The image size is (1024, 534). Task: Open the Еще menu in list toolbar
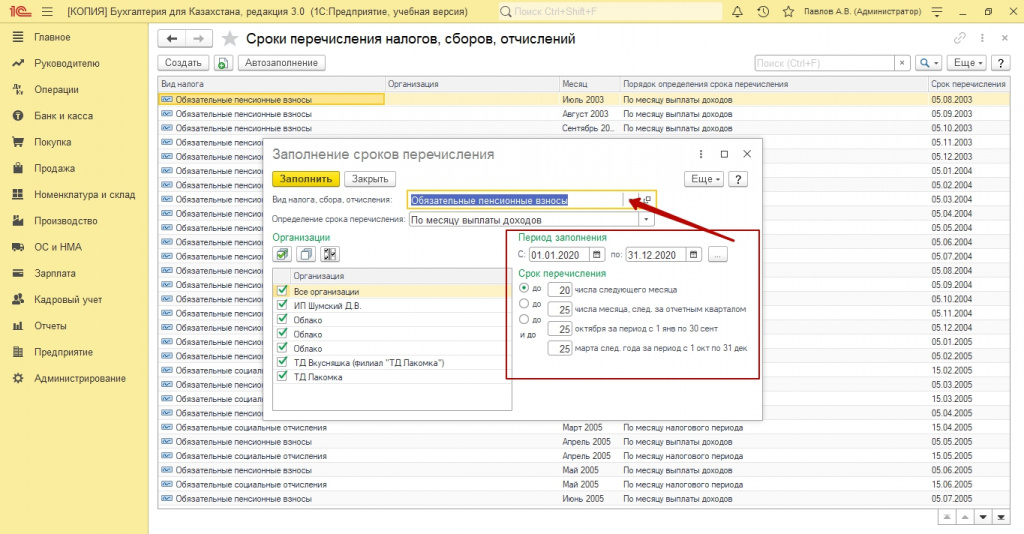(968, 63)
